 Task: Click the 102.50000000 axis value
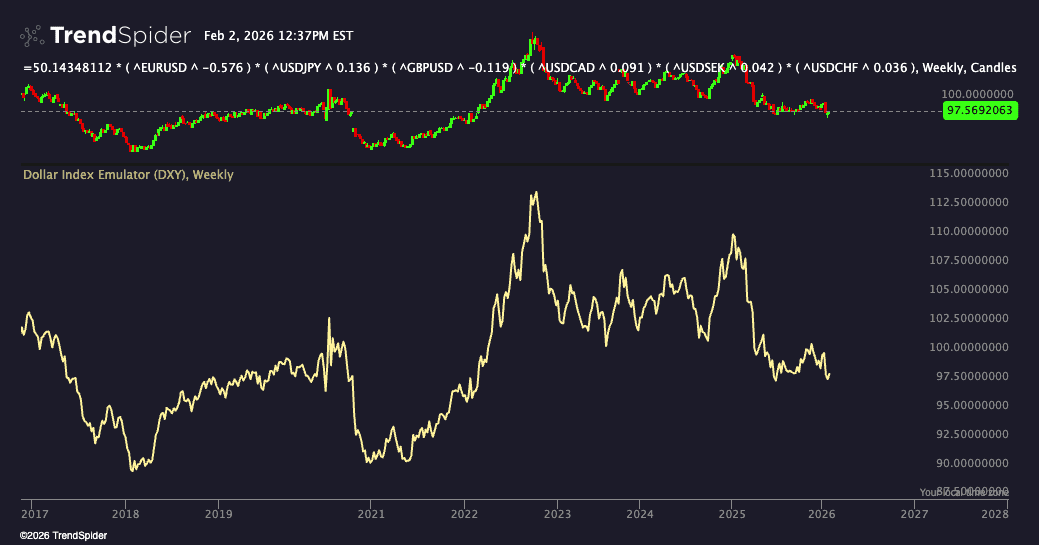(x=969, y=318)
